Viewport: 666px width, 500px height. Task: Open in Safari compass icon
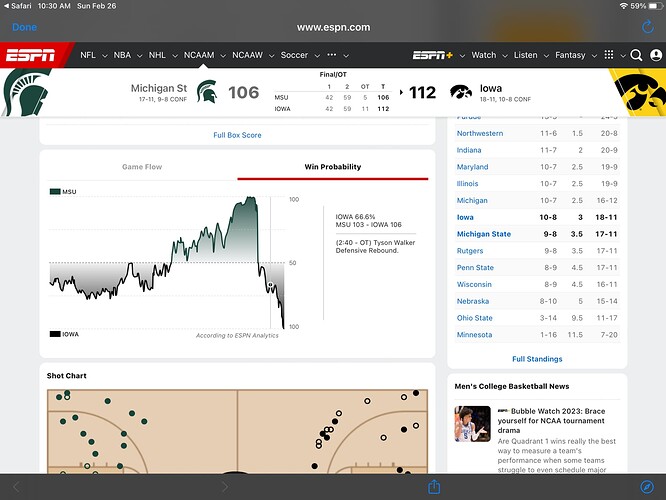pos(647,487)
